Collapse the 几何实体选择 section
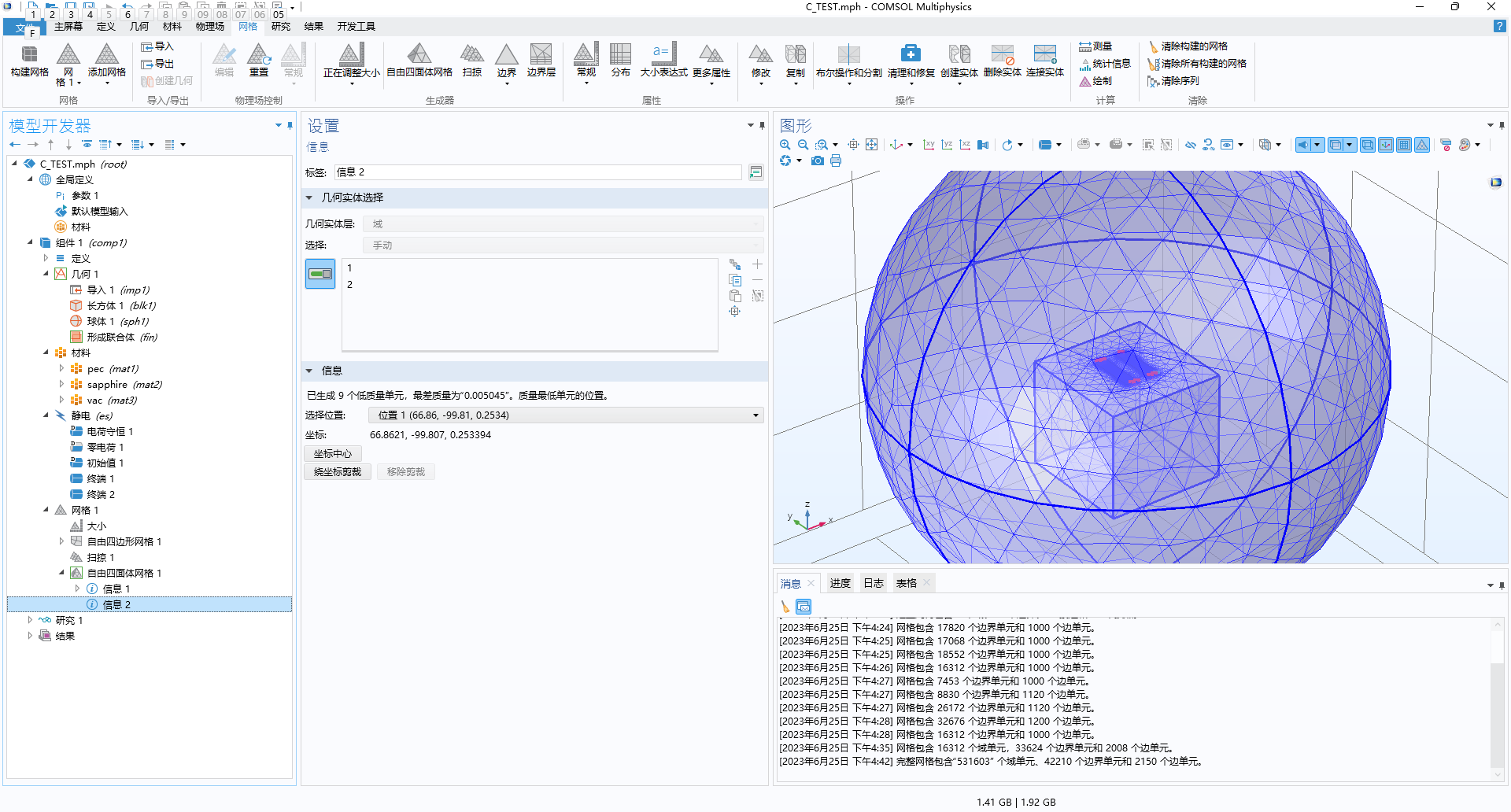The height and width of the screenshot is (812, 1511). click(309, 197)
